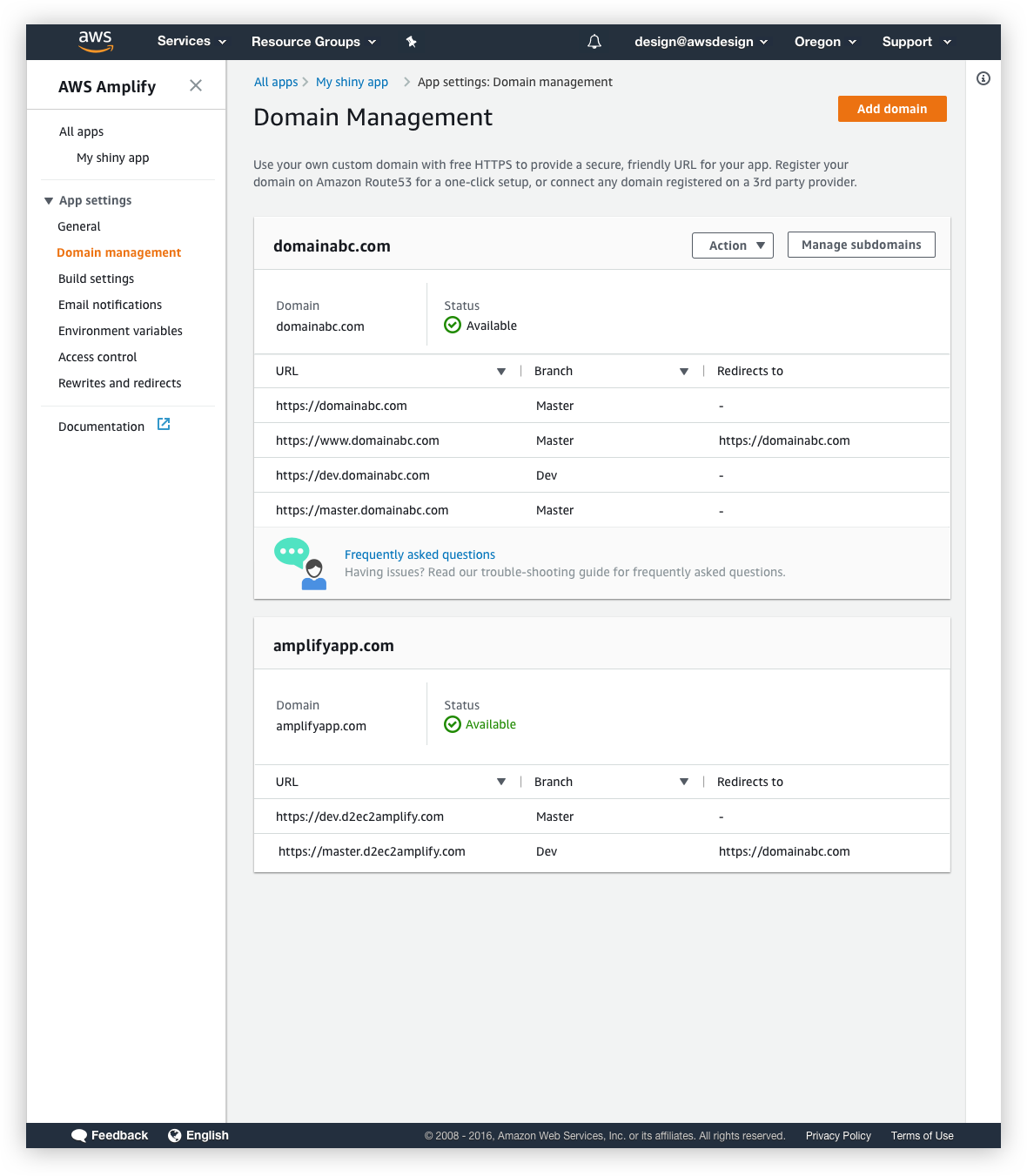Collapse the App settings section
The width and height of the screenshot is (1027, 1176).
tap(49, 201)
